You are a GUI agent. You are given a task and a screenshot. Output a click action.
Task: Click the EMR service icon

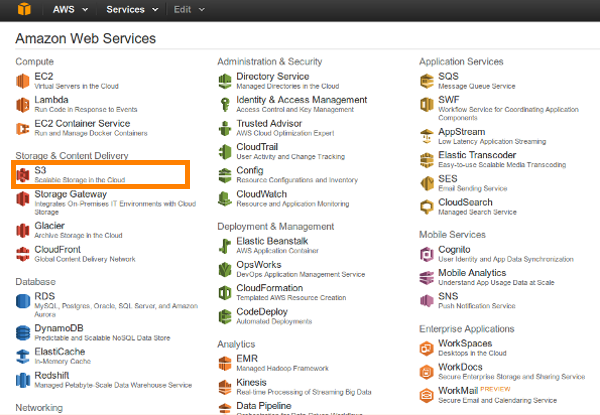click(225, 363)
